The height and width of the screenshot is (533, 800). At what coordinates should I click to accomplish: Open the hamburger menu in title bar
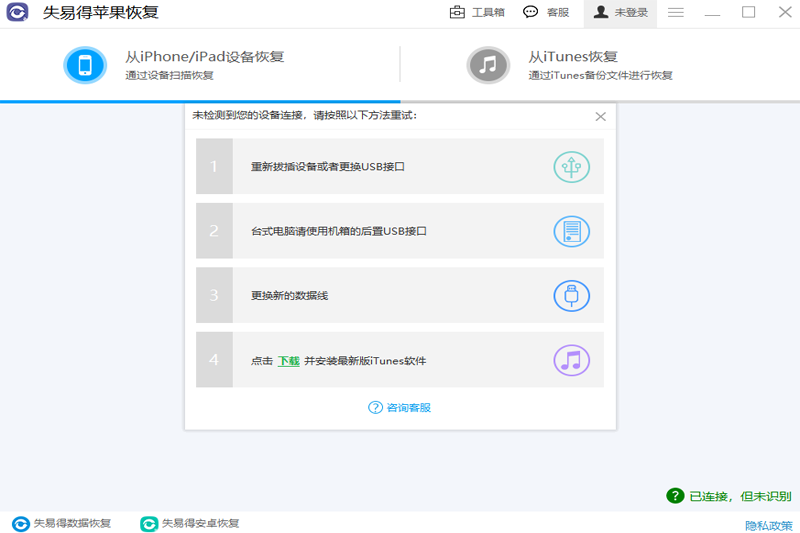coord(676,12)
